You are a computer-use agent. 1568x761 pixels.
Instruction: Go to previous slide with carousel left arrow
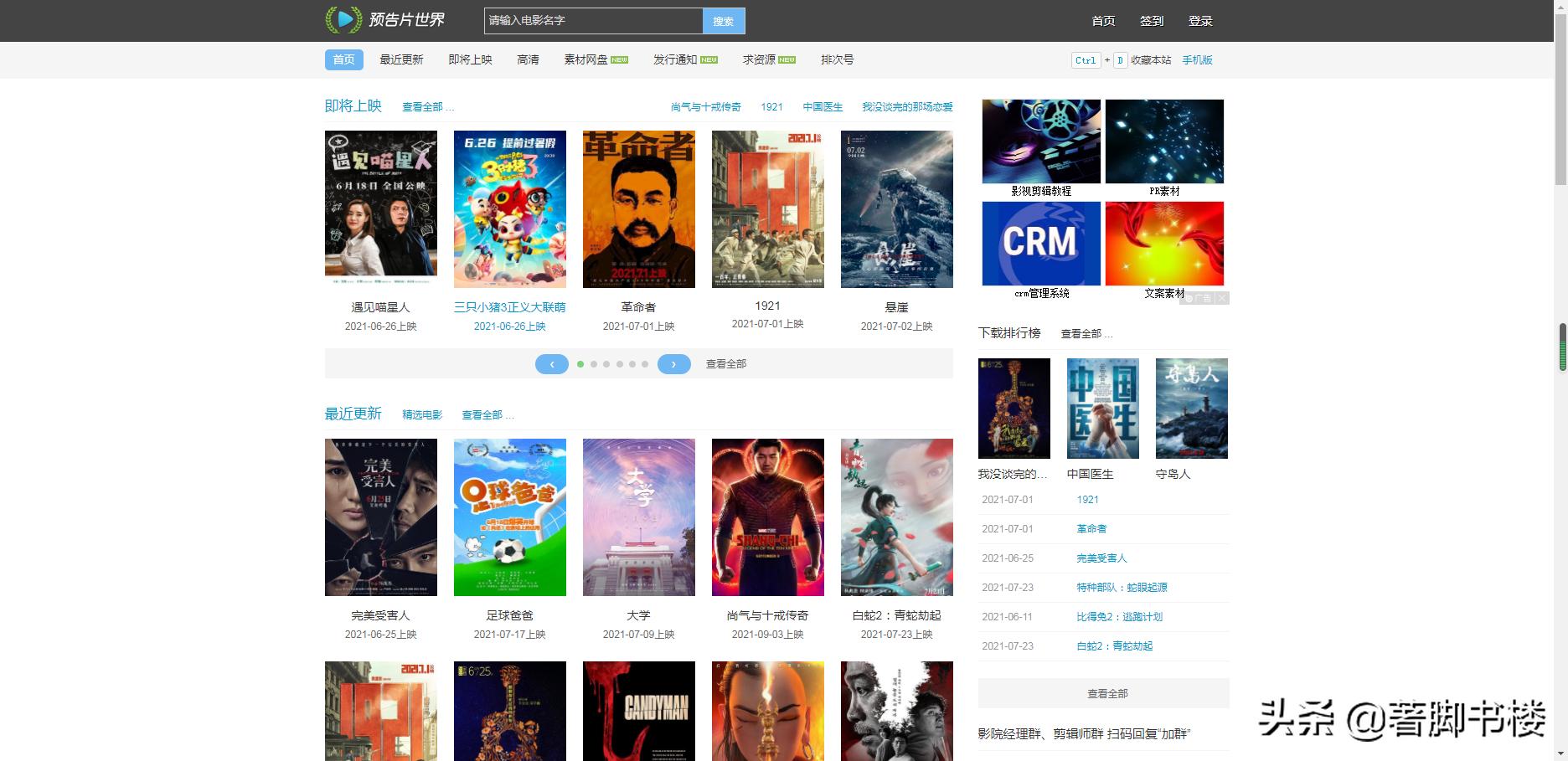tap(552, 364)
